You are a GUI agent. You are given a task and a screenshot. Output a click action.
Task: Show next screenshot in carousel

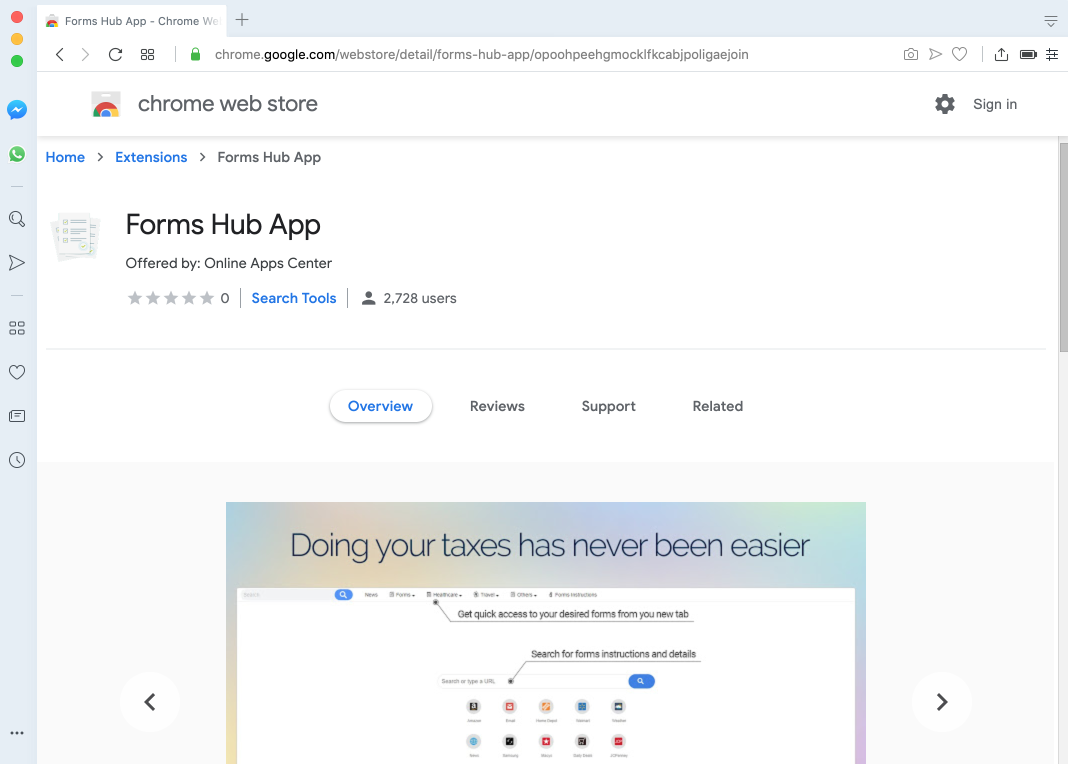[941, 702]
